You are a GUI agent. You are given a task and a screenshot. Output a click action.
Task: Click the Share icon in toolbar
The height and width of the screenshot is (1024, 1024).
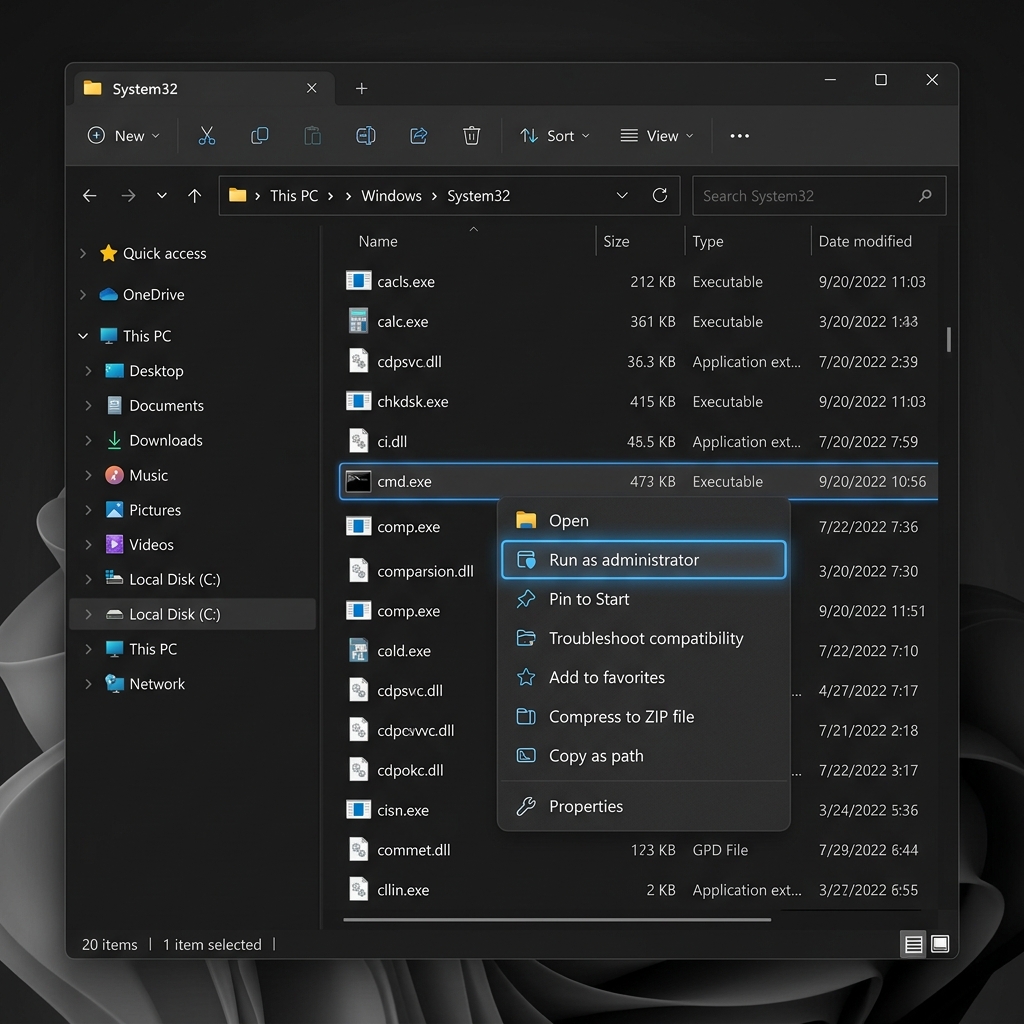click(419, 136)
